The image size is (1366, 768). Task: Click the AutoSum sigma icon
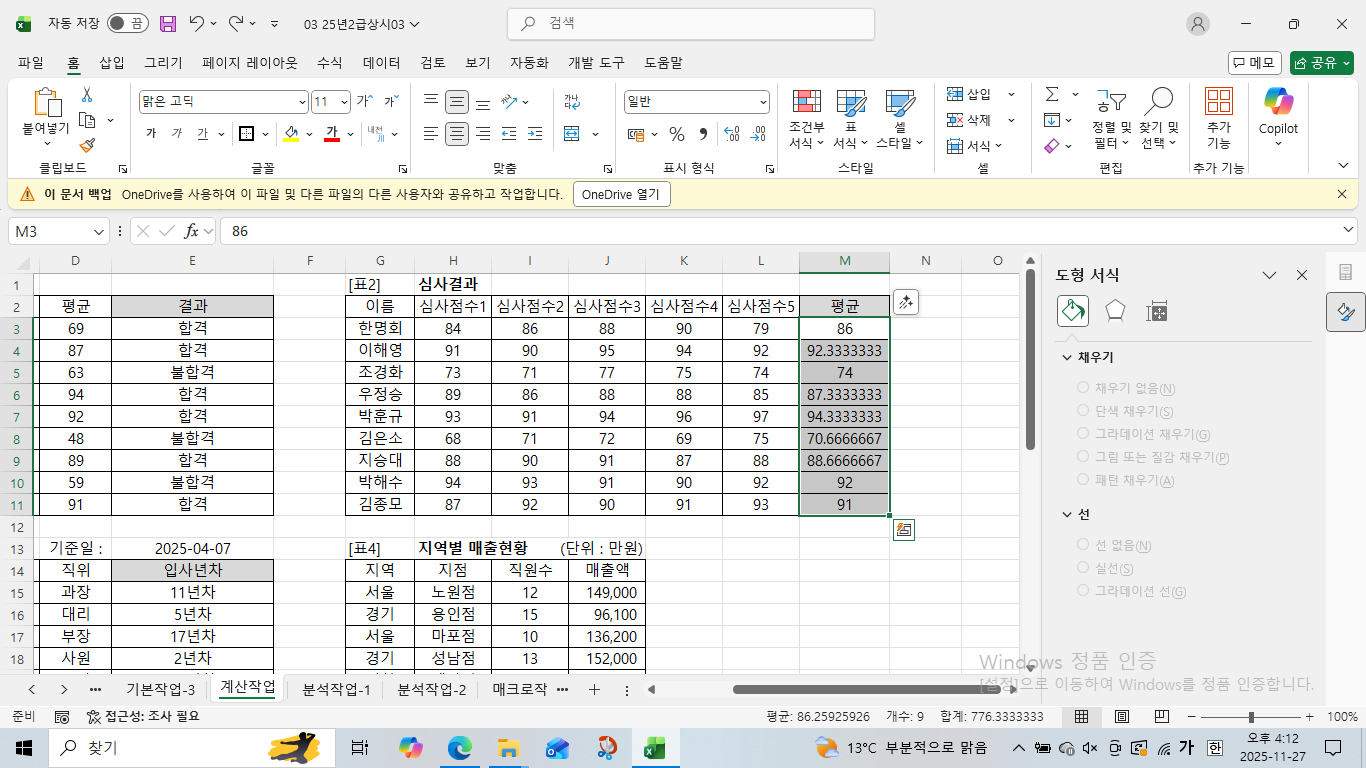point(1052,94)
